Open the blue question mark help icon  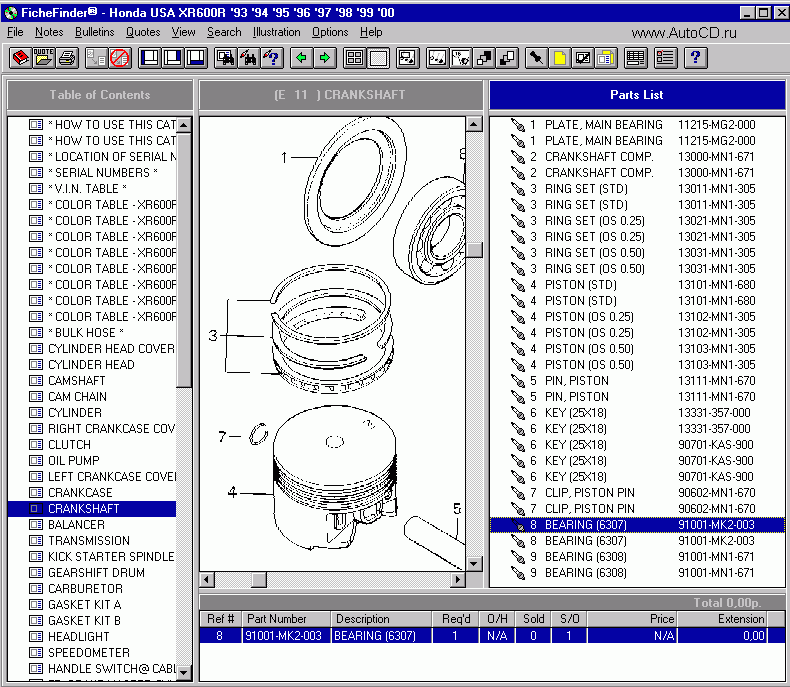point(696,58)
